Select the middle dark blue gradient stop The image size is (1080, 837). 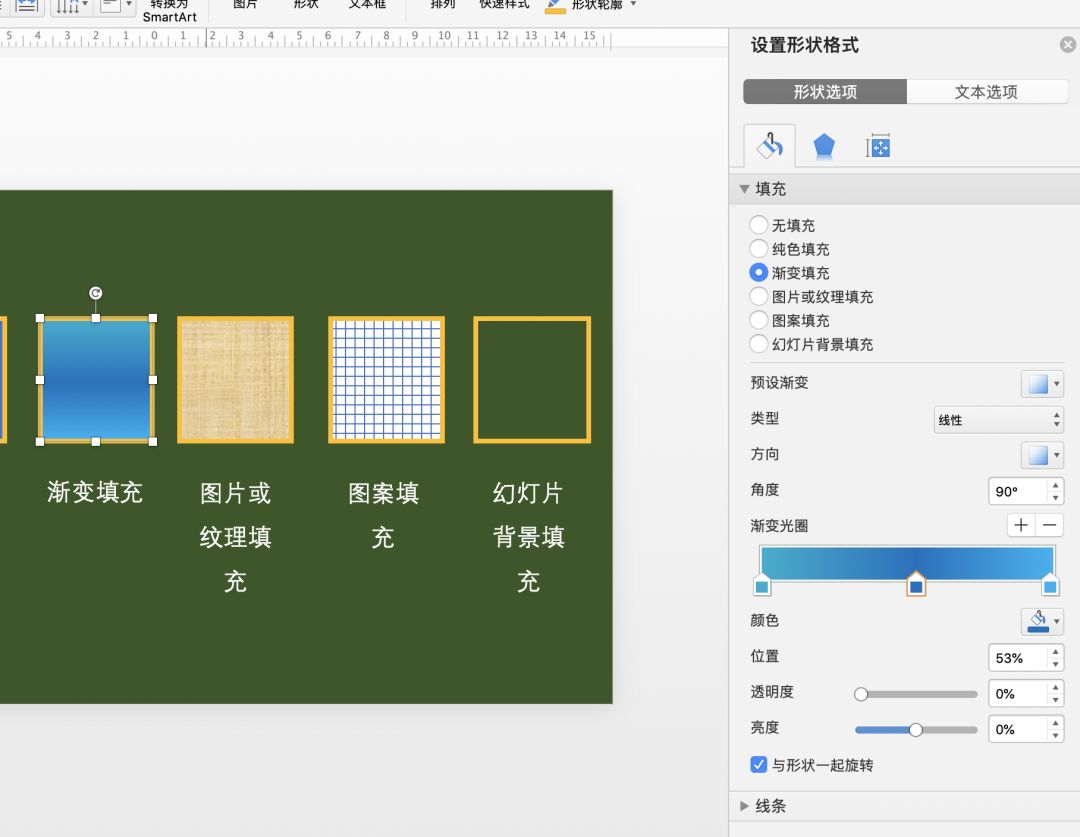915,584
